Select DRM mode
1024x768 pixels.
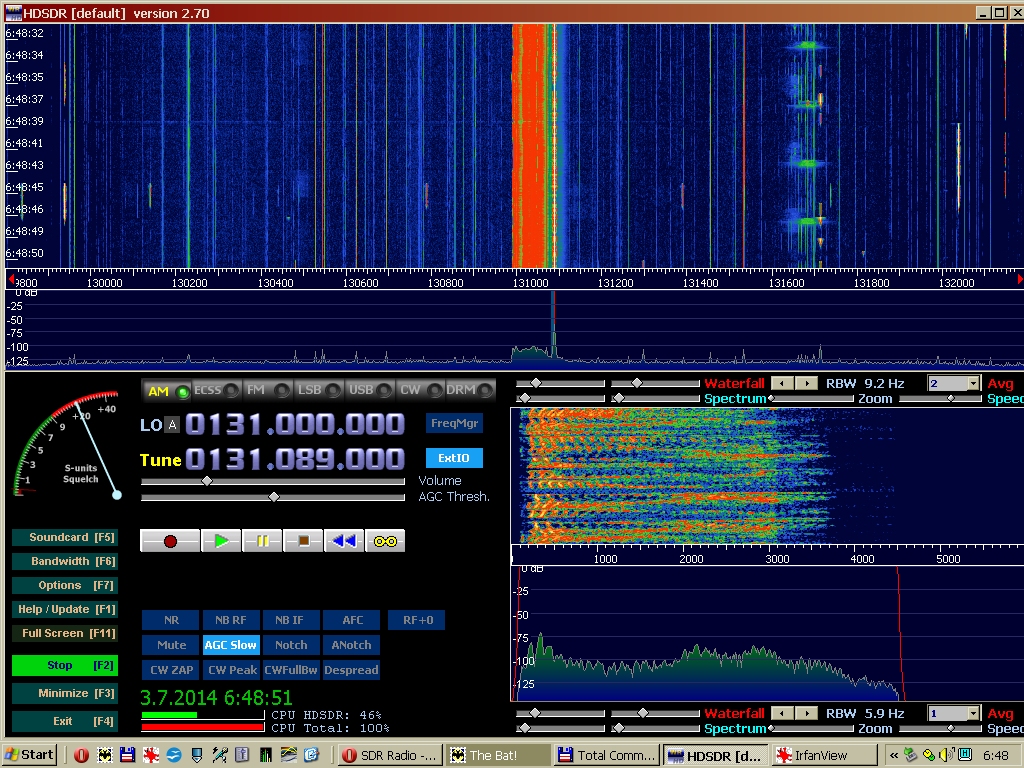pos(470,390)
